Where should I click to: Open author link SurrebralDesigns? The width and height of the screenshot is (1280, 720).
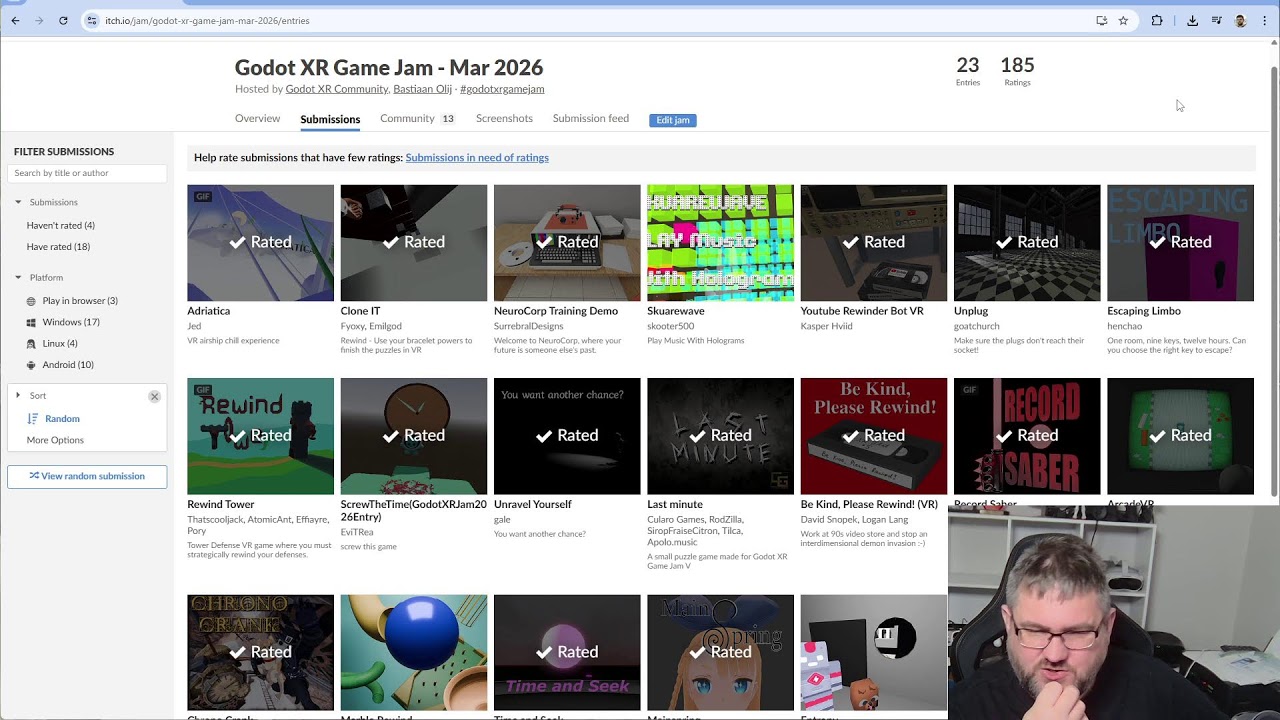click(x=528, y=326)
